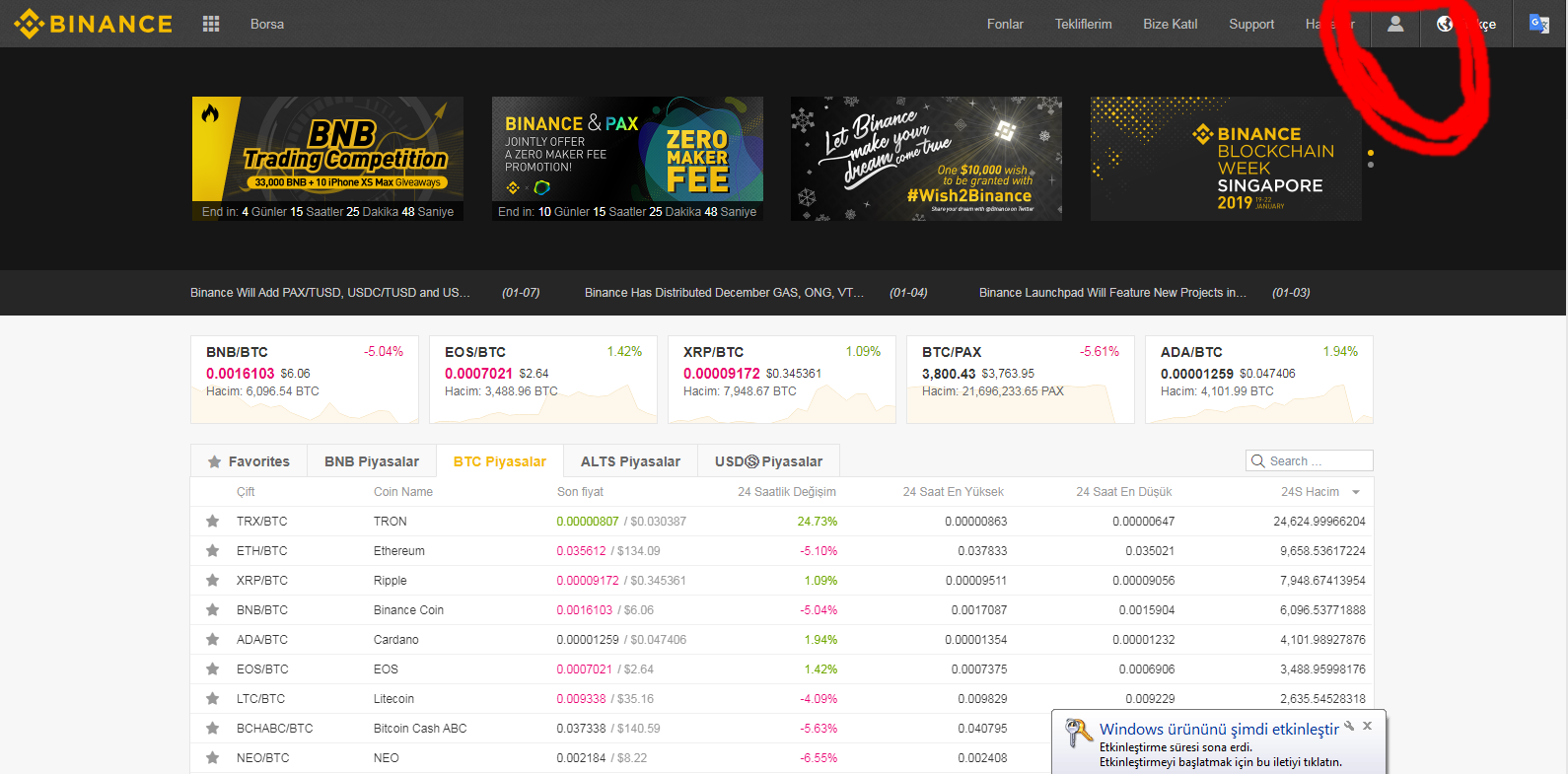Screen dimensions: 1568x774
Task: Toggle favorite star for TRX/BTC
Action: 212,521
